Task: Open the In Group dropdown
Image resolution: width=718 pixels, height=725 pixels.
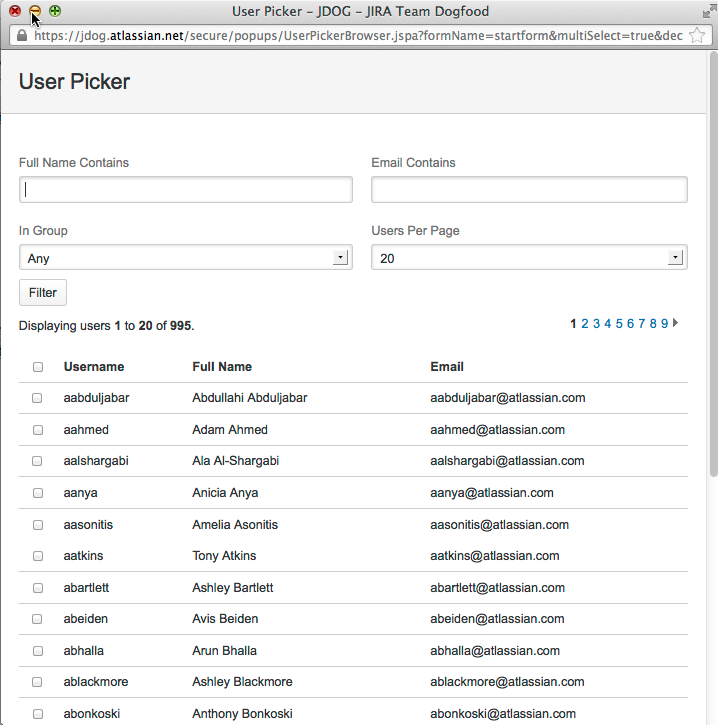Action: 185,258
